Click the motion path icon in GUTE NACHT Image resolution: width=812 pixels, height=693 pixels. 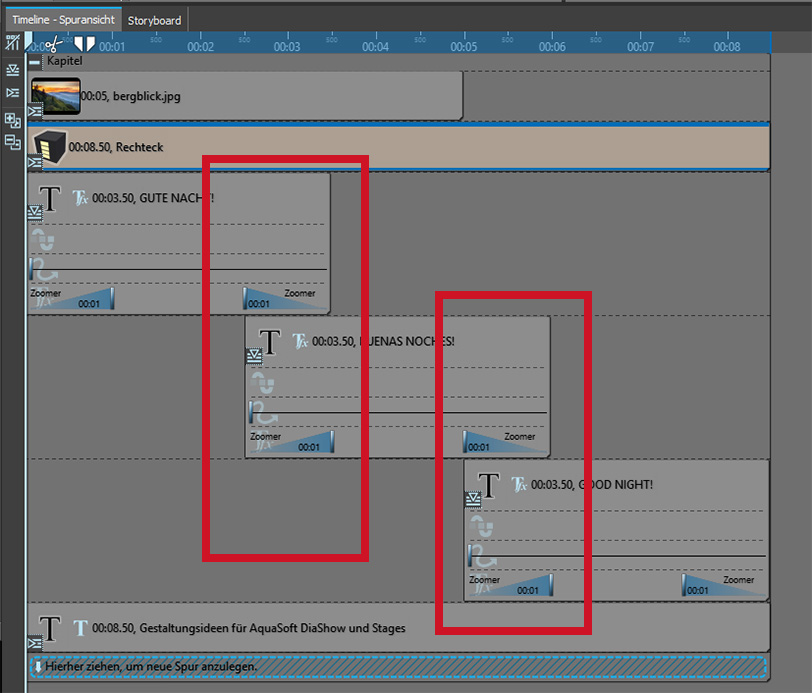click(44, 269)
